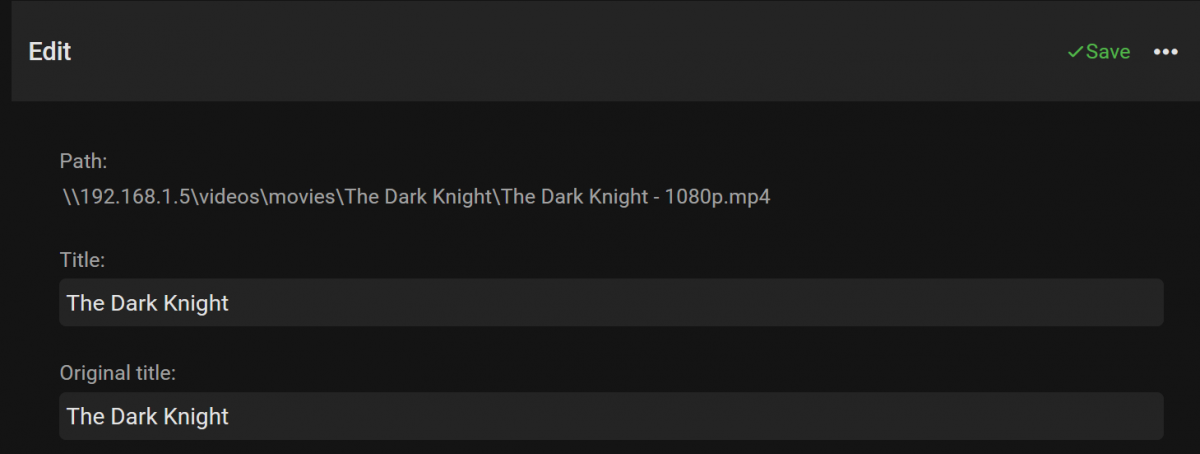The width and height of the screenshot is (1200, 454).
Task: Place cursor on "The Dark Knight" in Original title
Action: (147, 417)
